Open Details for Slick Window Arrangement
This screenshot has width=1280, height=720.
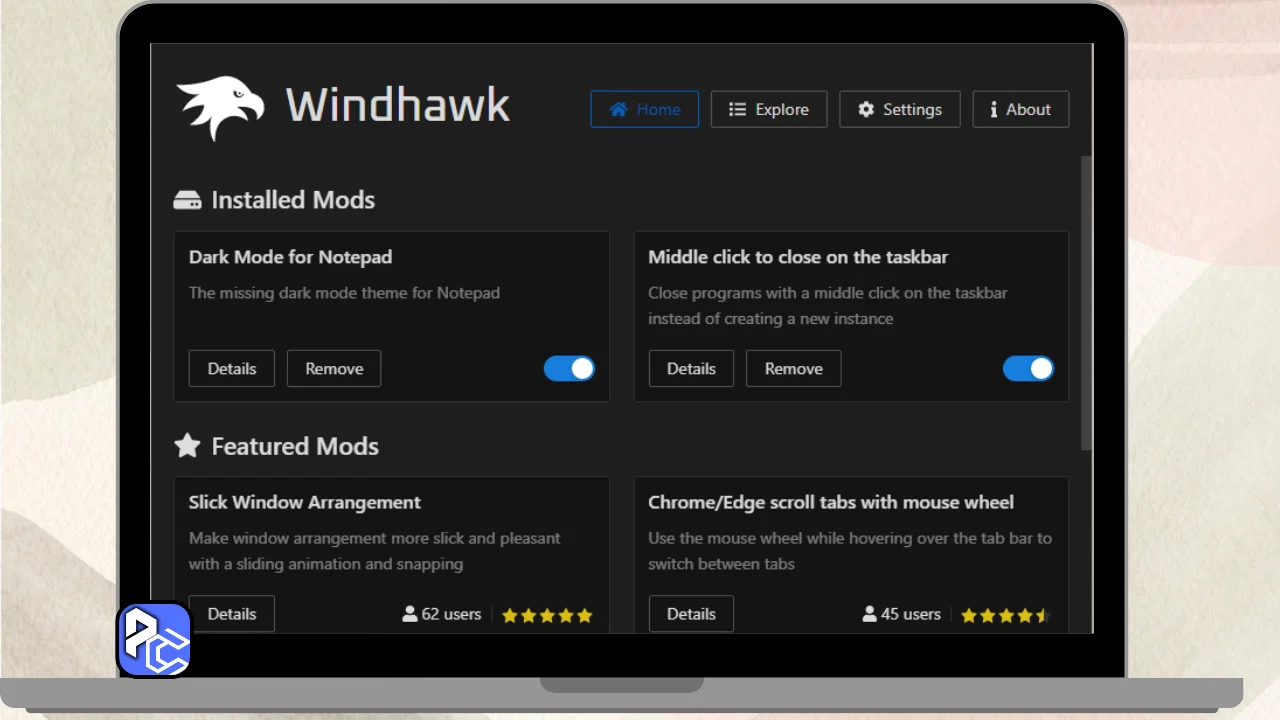[x=231, y=614]
